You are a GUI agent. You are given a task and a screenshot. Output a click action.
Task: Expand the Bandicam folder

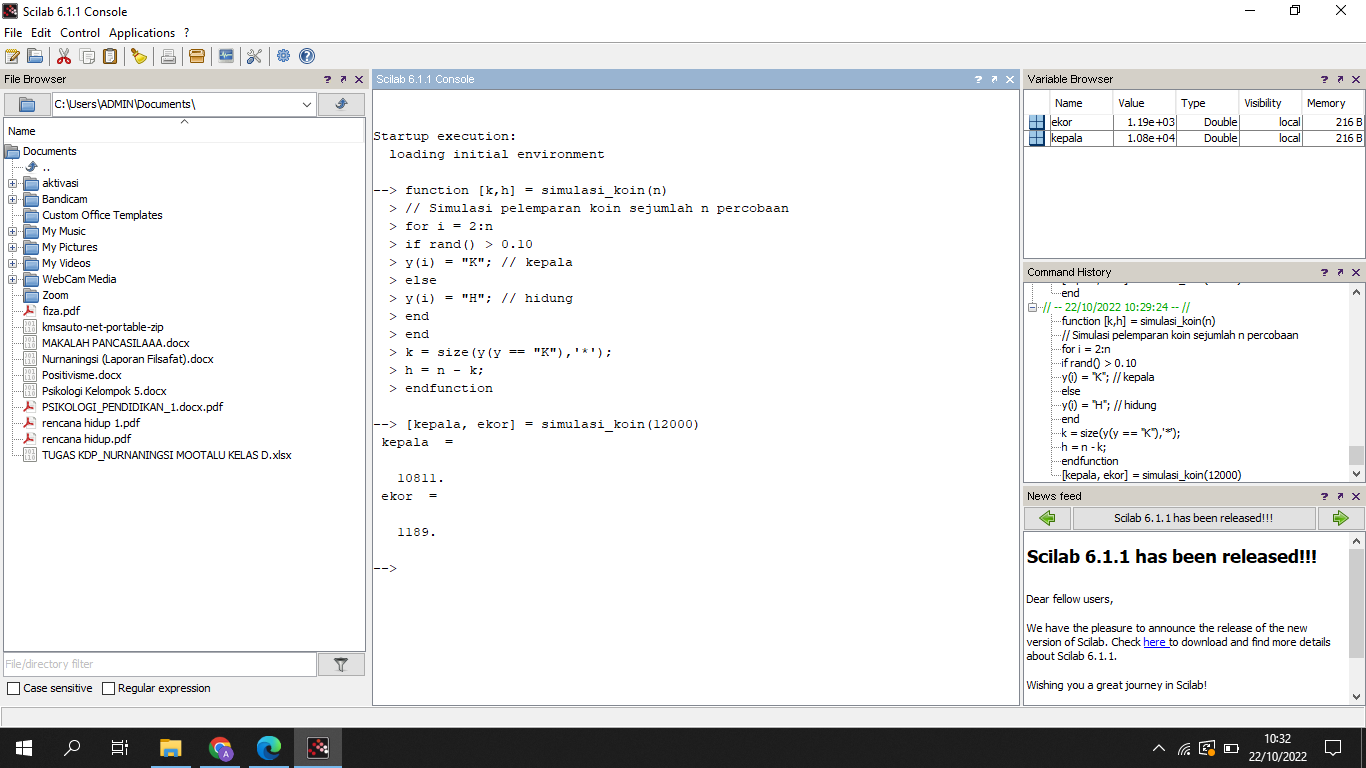[x=12, y=199]
